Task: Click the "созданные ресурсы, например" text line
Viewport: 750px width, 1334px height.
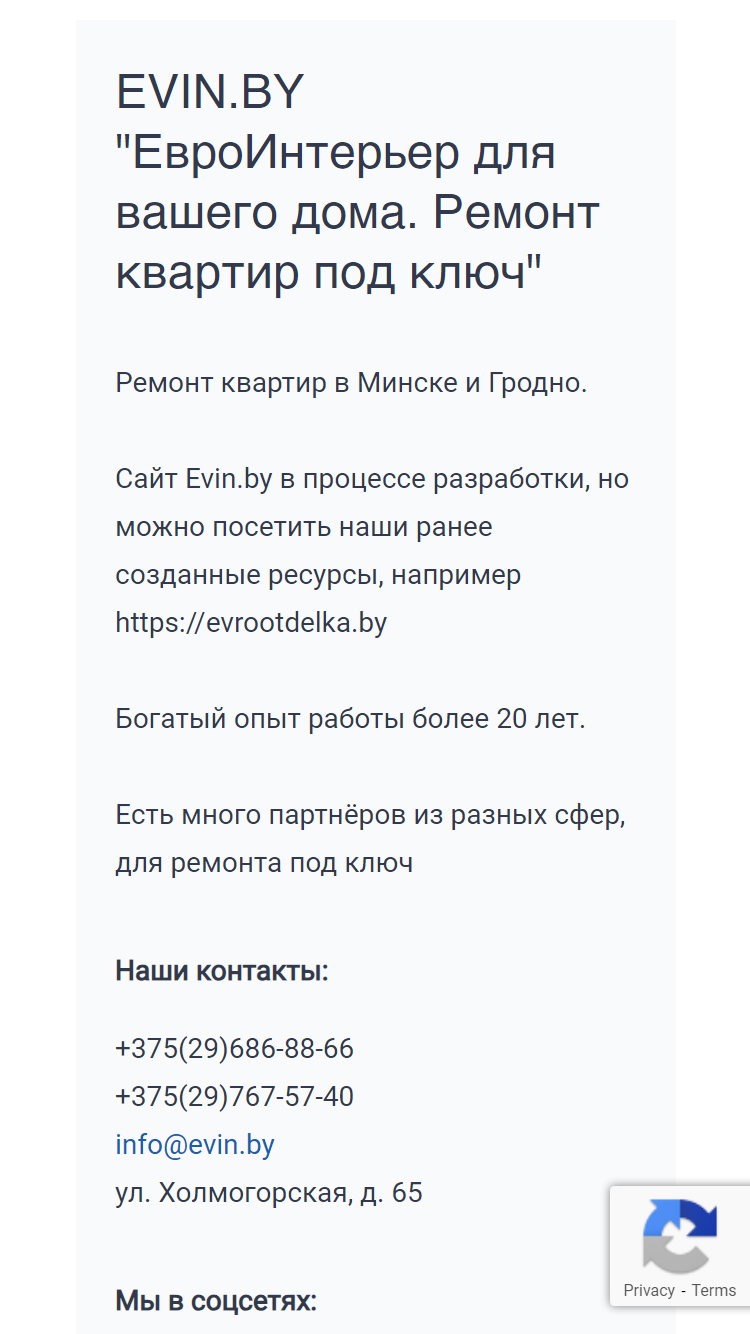Action: coord(318,575)
